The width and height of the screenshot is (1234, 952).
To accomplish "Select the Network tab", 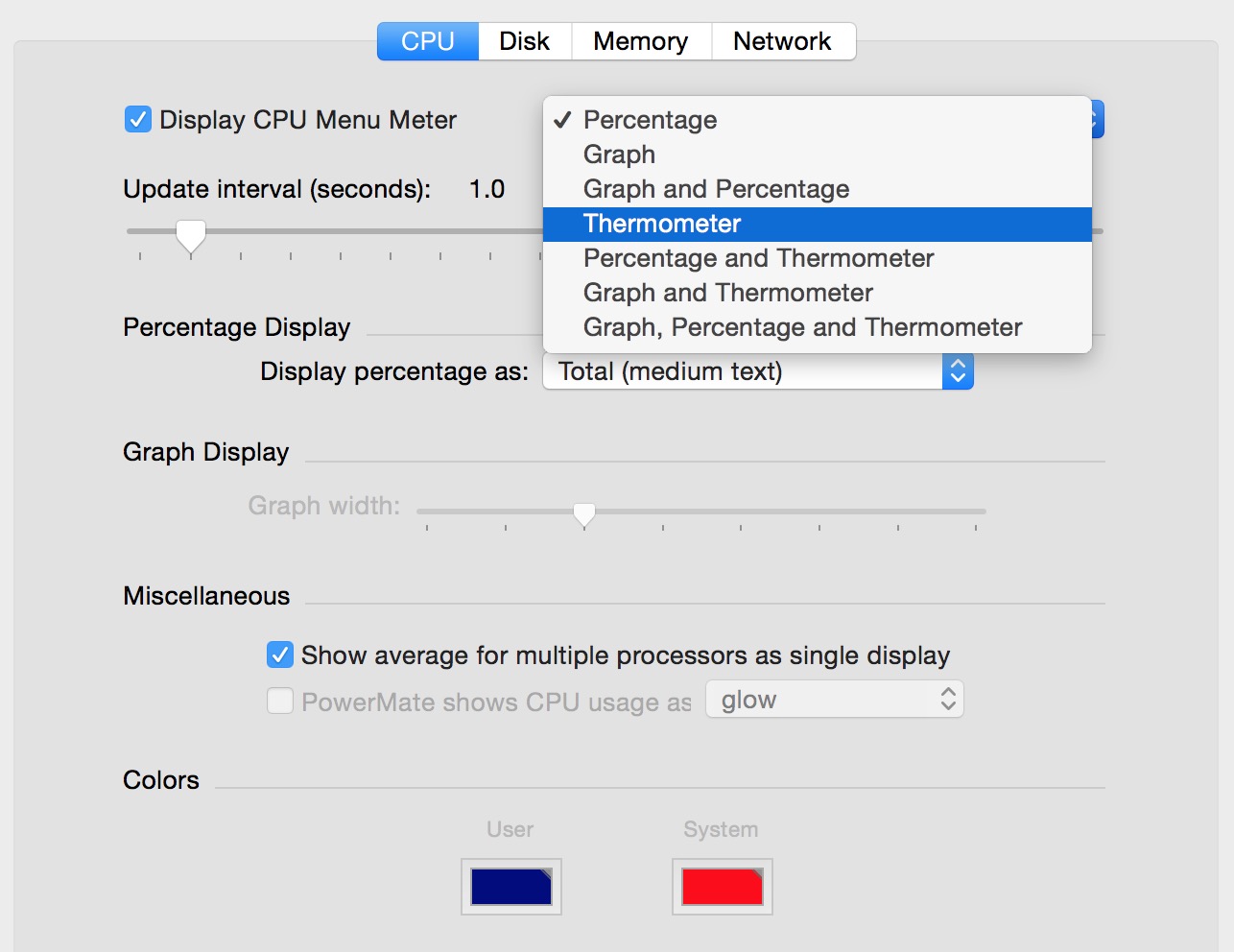I will click(x=782, y=41).
